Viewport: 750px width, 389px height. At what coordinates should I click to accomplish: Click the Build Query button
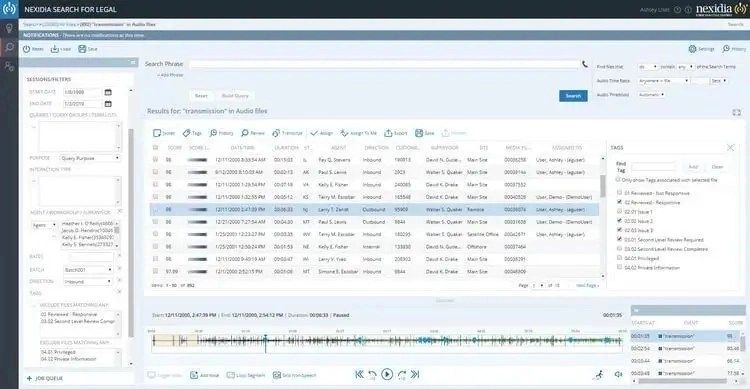pyautogui.click(x=235, y=96)
